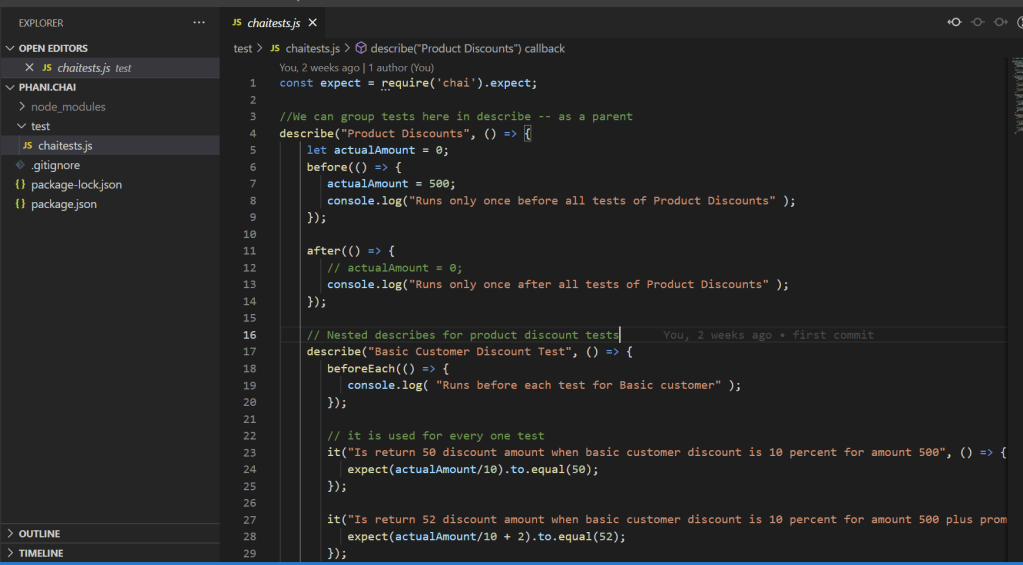Collapse the test folder
This screenshot has width=1023, height=565.
click(40, 126)
